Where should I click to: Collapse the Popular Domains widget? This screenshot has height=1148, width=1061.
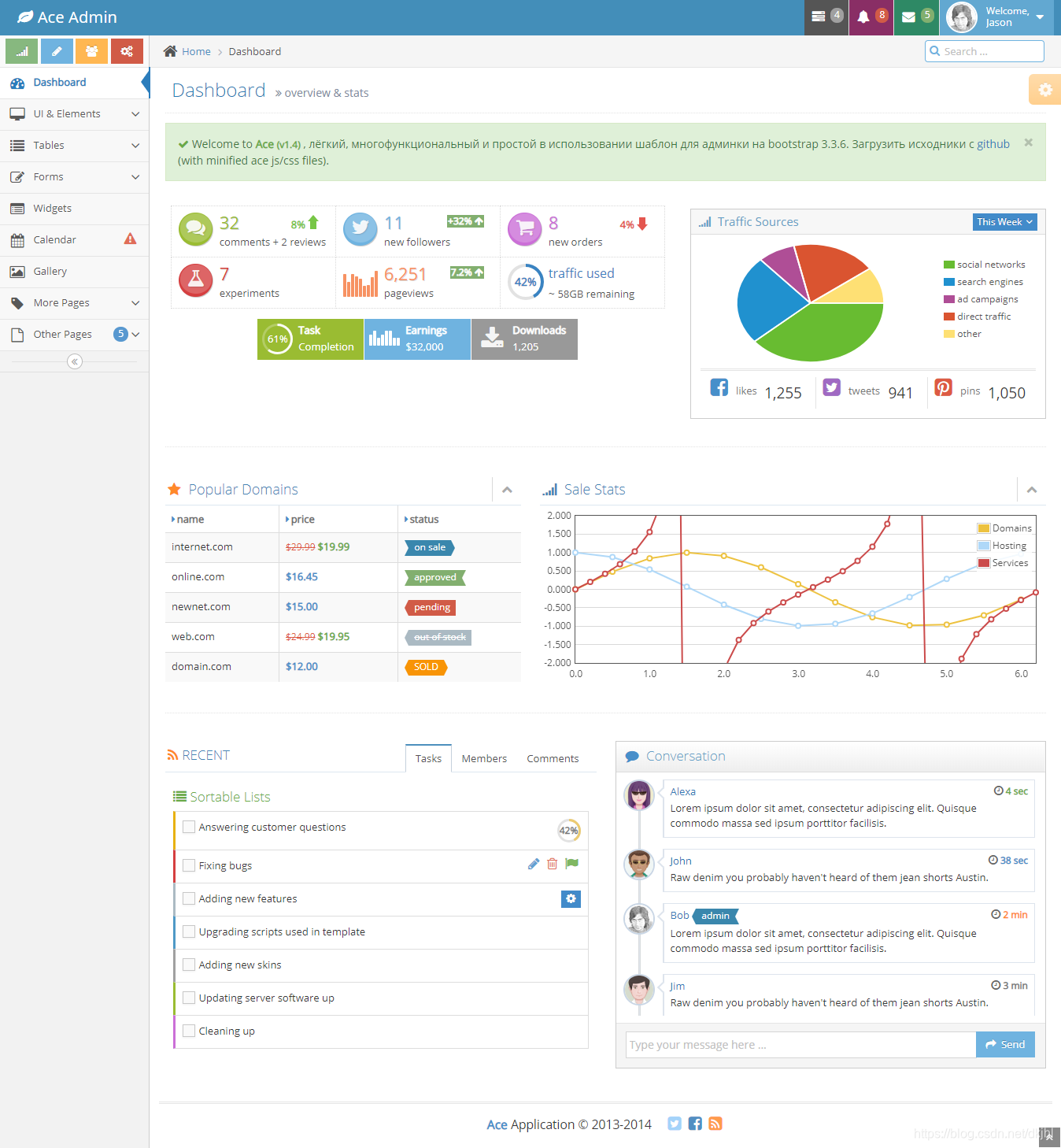point(507,490)
